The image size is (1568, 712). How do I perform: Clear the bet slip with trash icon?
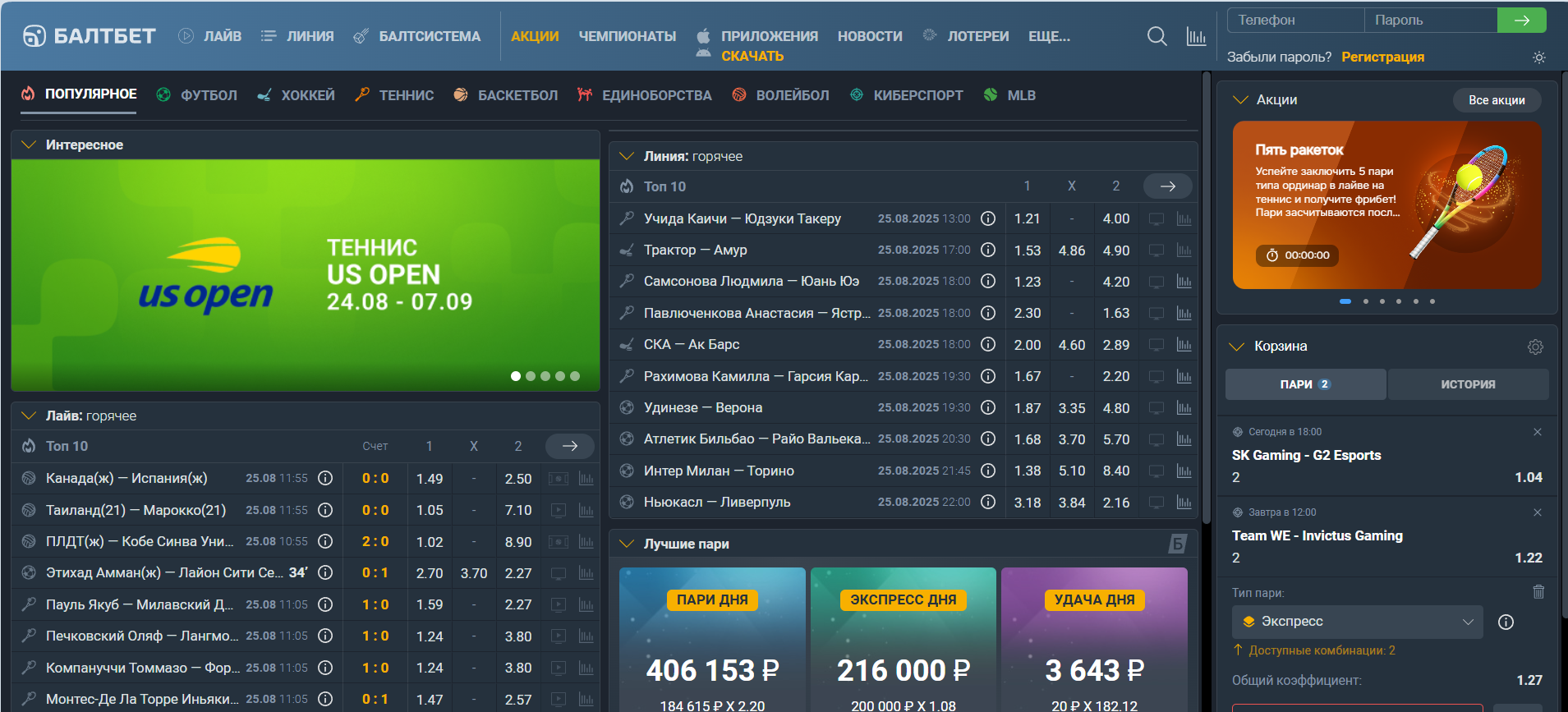[x=1538, y=591]
